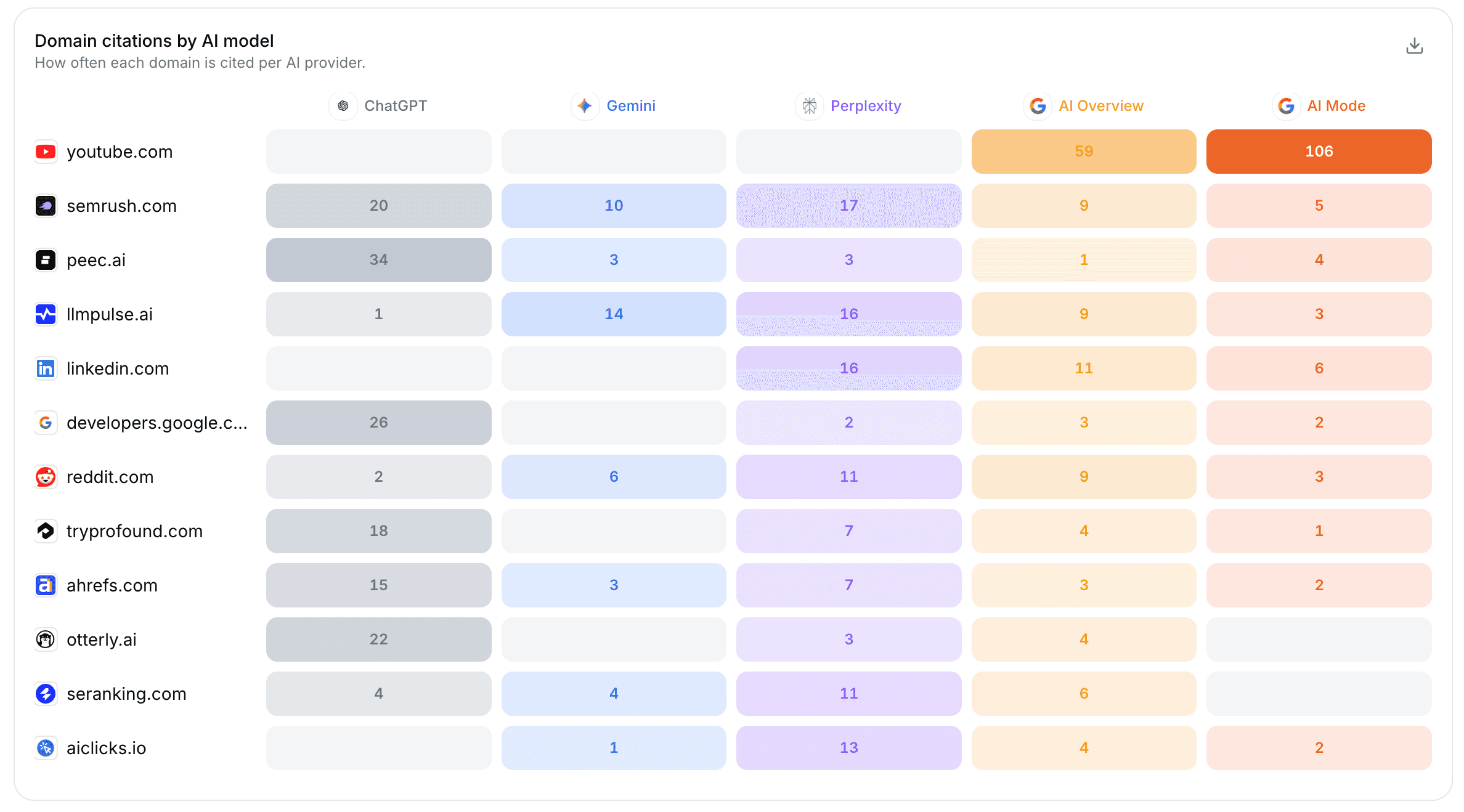The height and width of the screenshot is (812, 1464).
Task: Click the LinkedIn favicon icon
Action: (x=46, y=368)
